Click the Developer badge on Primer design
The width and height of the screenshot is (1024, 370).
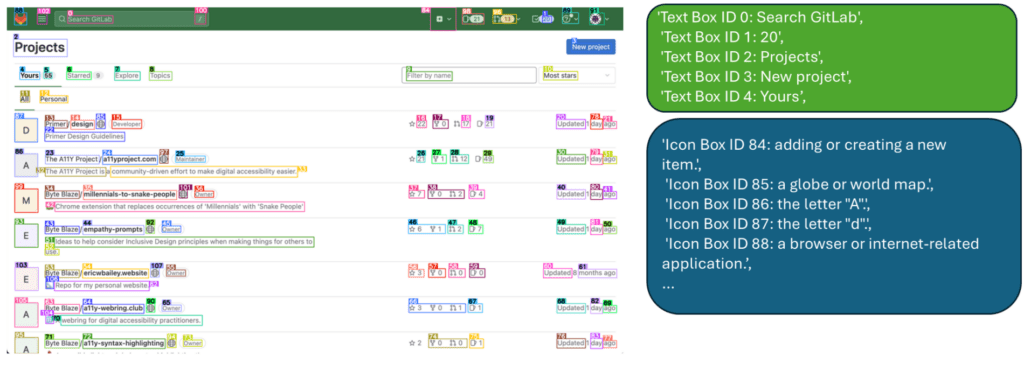click(x=127, y=124)
